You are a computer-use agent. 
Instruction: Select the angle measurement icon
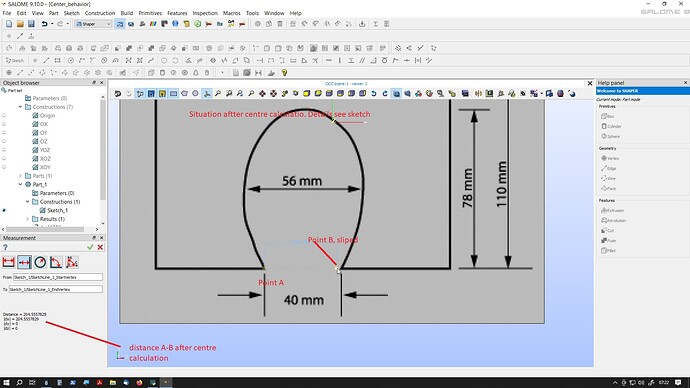click(56, 262)
